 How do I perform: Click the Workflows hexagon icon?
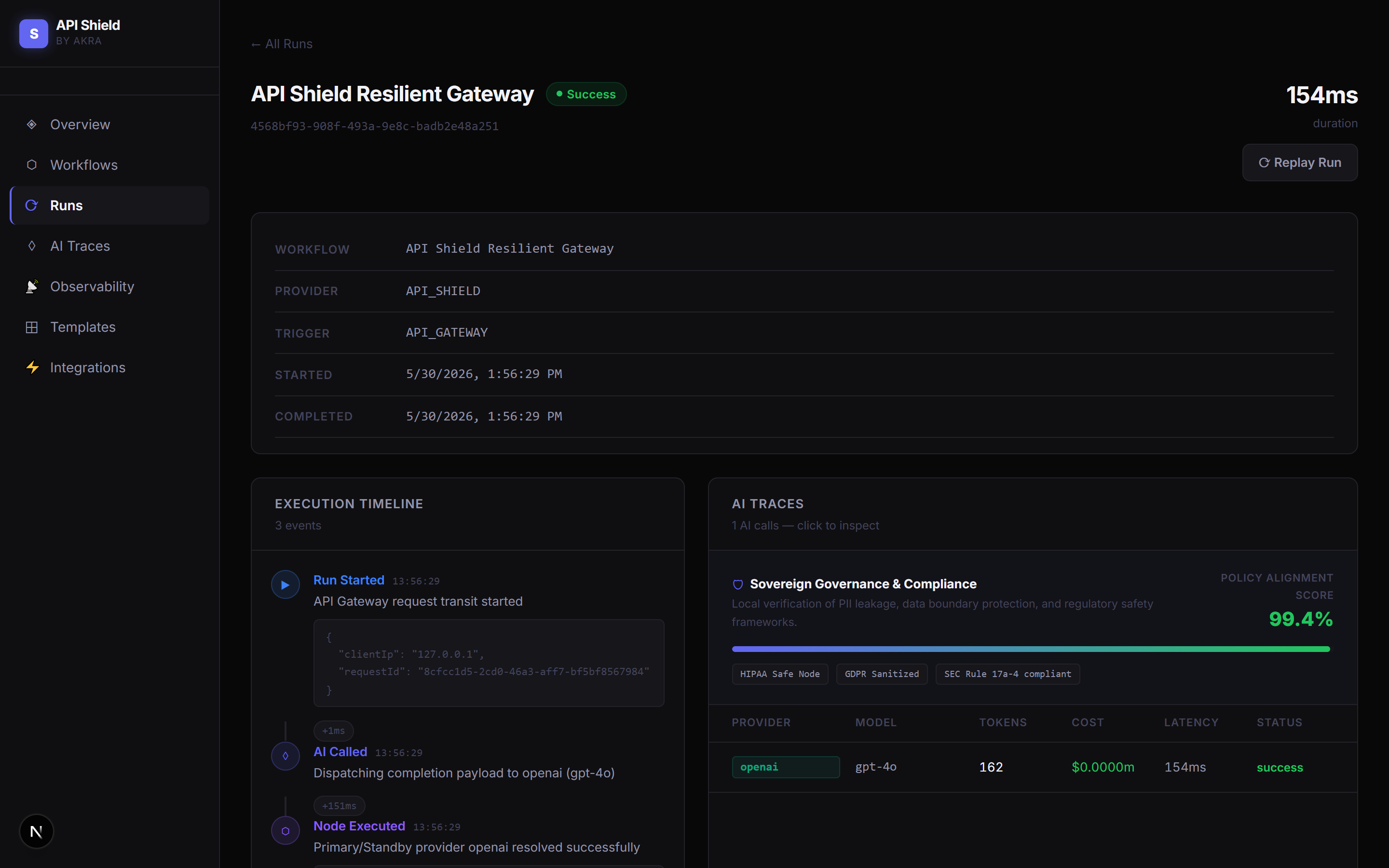pos(31,165)
